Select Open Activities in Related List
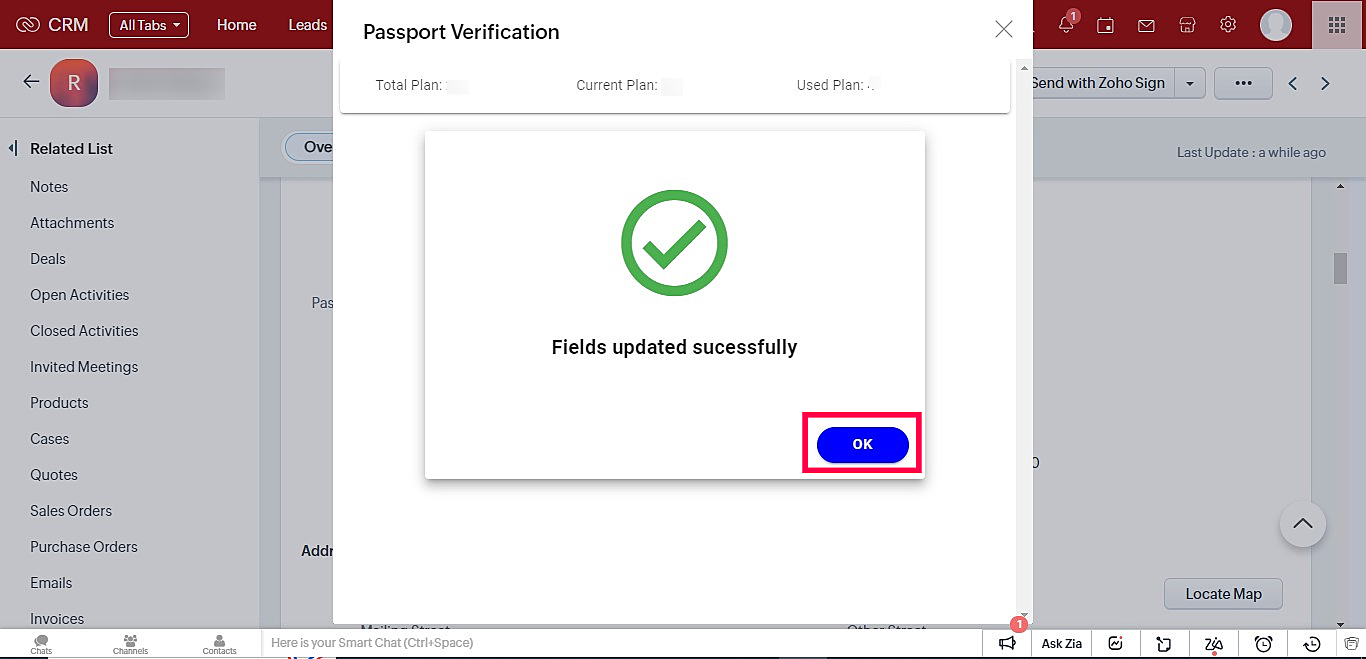Viewport: 1366px width, 659px height. pyautogui.click(x=80, y=295)
